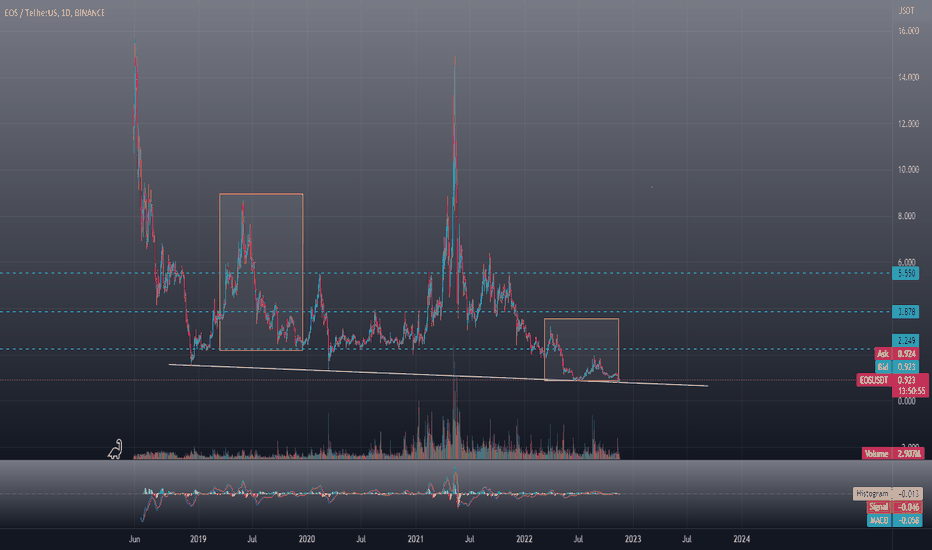Click the EOS / TetherUS chart title
This screenshot has height=550, width=932.
(x=54, y=12)
